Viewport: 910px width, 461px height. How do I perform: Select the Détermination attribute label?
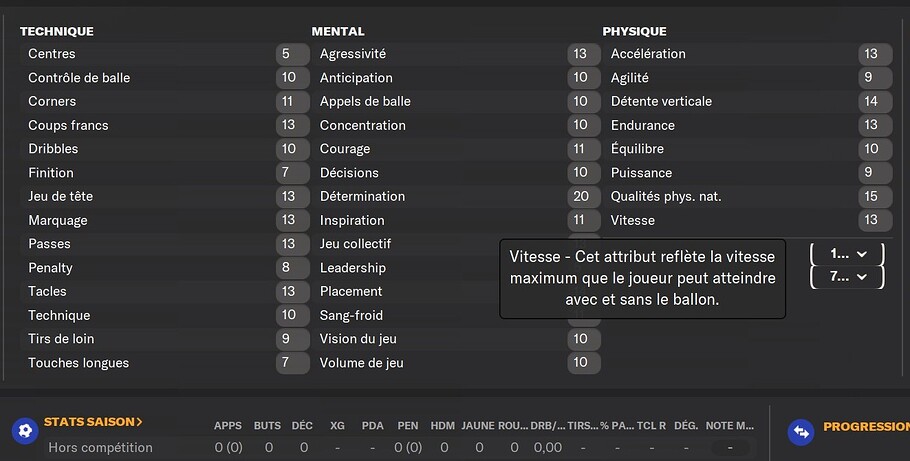(x=362, y=196)
